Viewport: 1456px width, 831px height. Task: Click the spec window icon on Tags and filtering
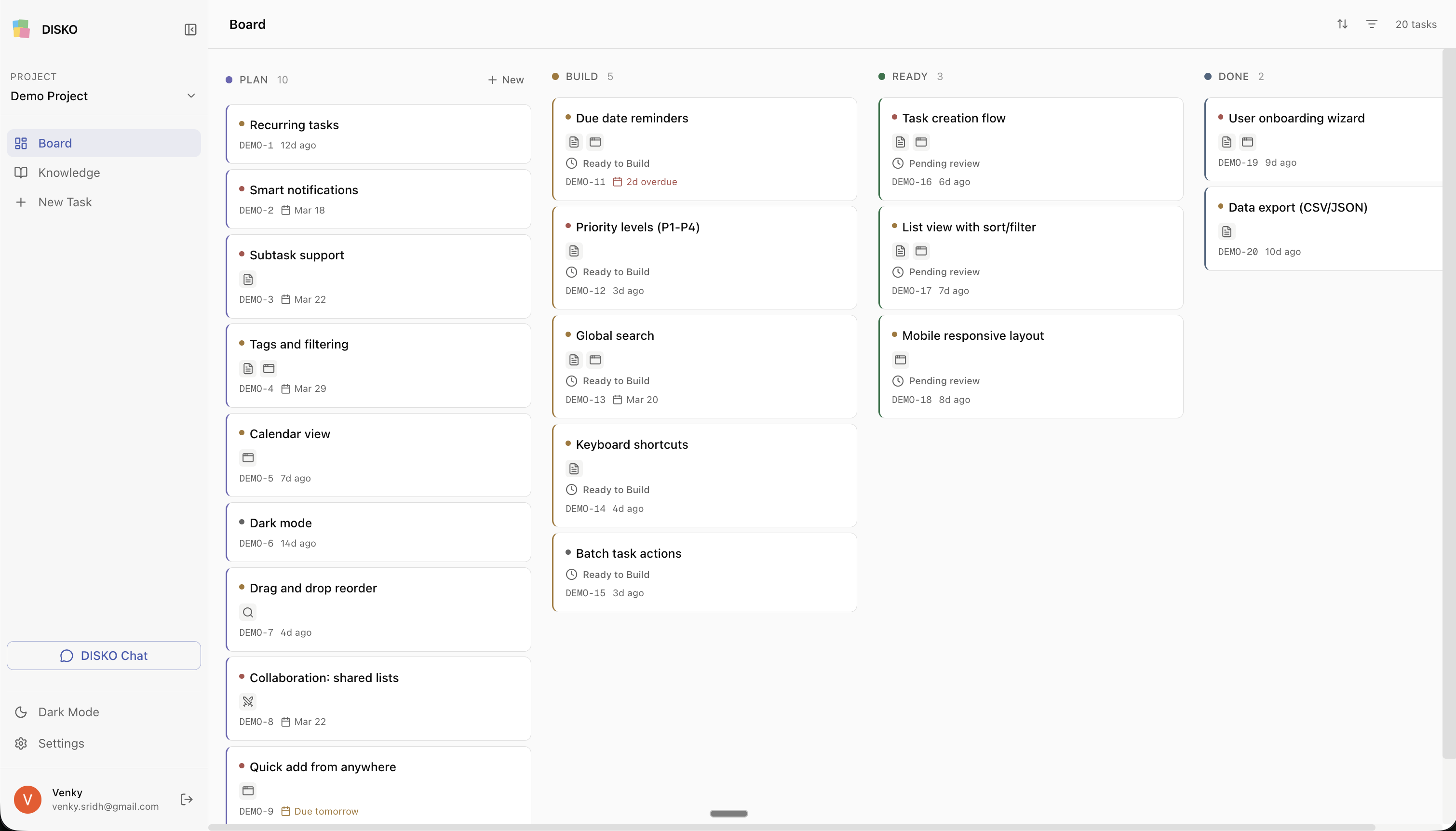[268, 369]
